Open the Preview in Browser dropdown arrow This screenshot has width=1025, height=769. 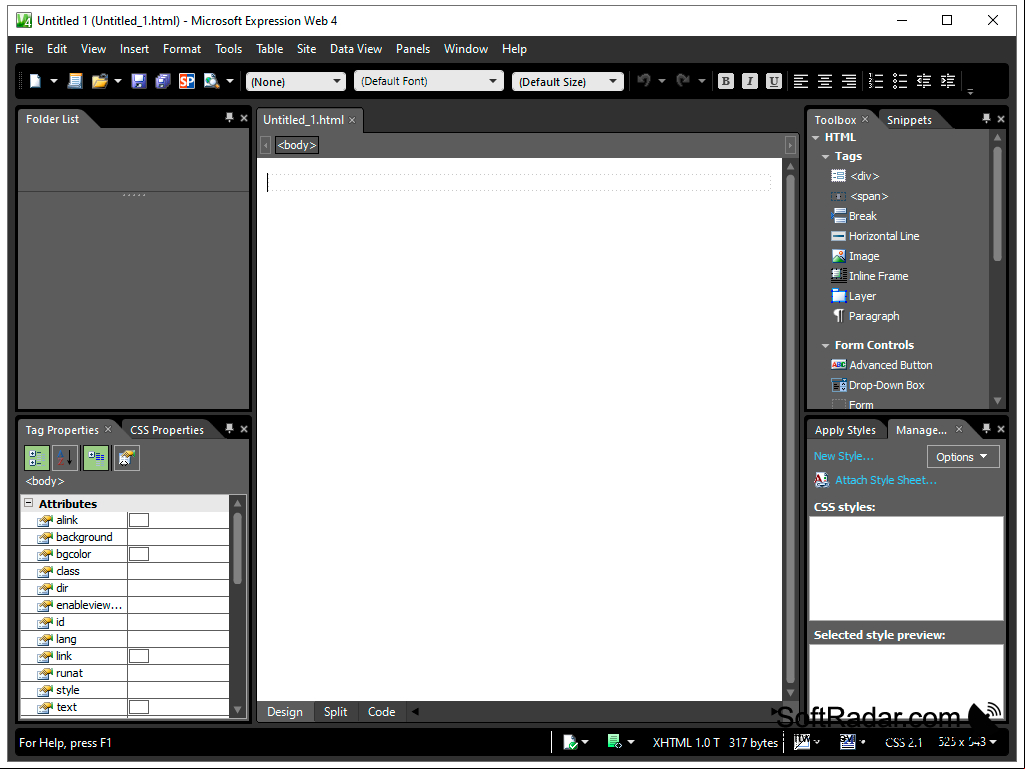(229, 81)
